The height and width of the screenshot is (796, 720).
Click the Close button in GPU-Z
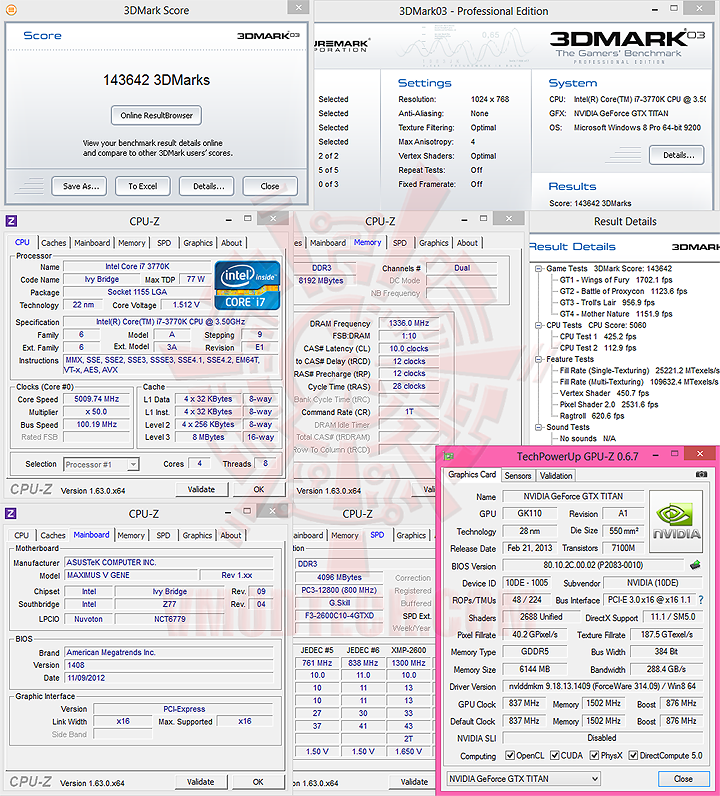(683, 778)
